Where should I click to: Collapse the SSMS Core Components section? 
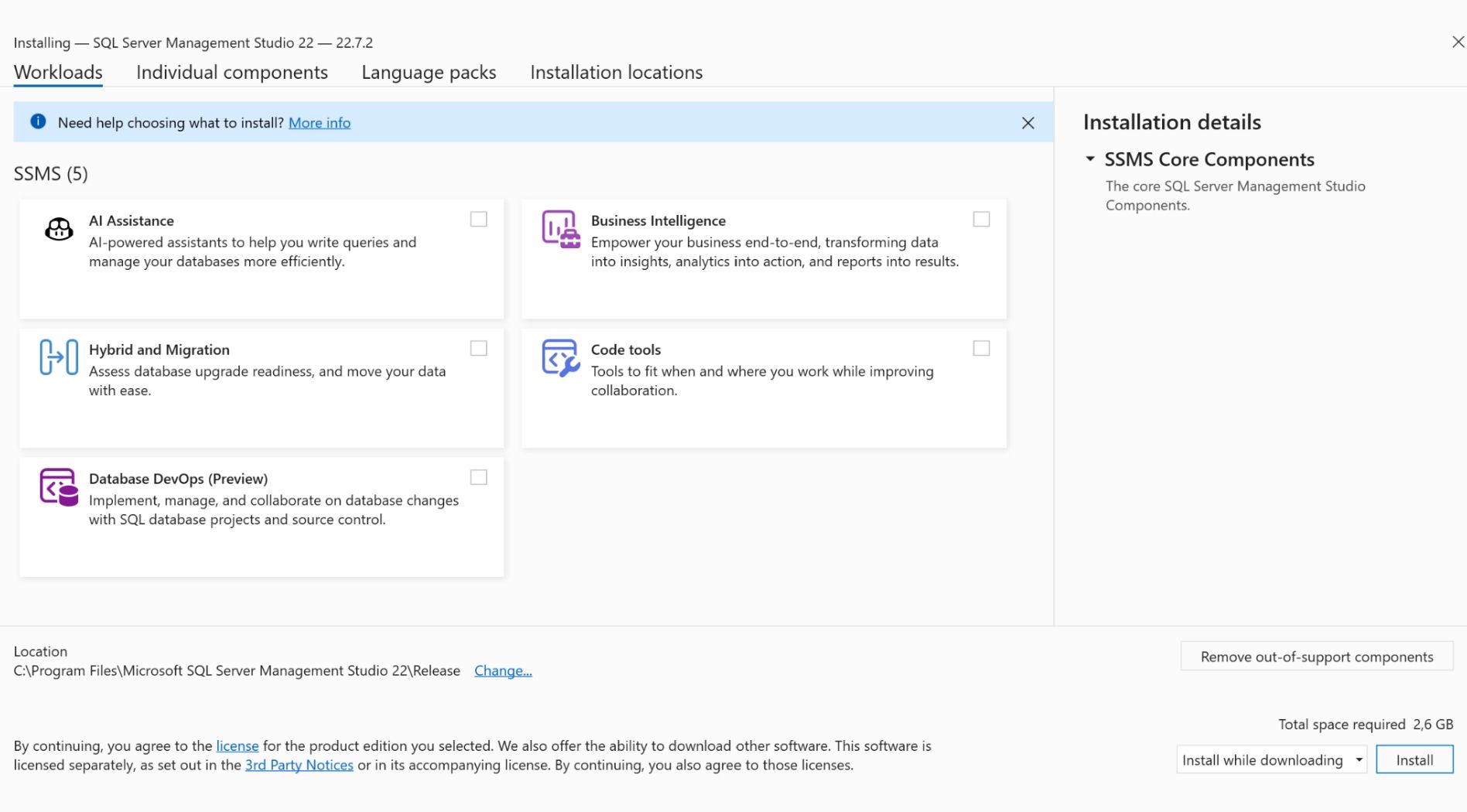pos(1089,159)
